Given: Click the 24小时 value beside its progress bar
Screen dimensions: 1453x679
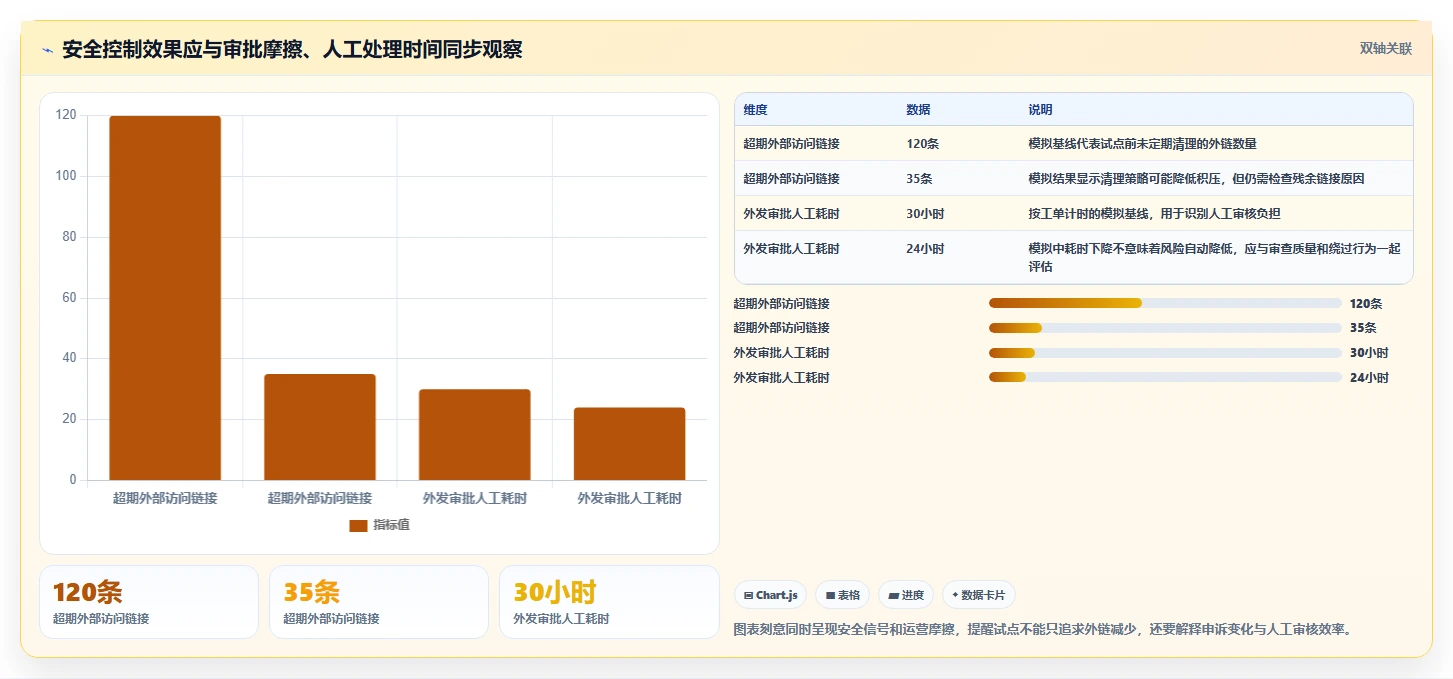Looking at the screenshot, I should coord(1369,377).
